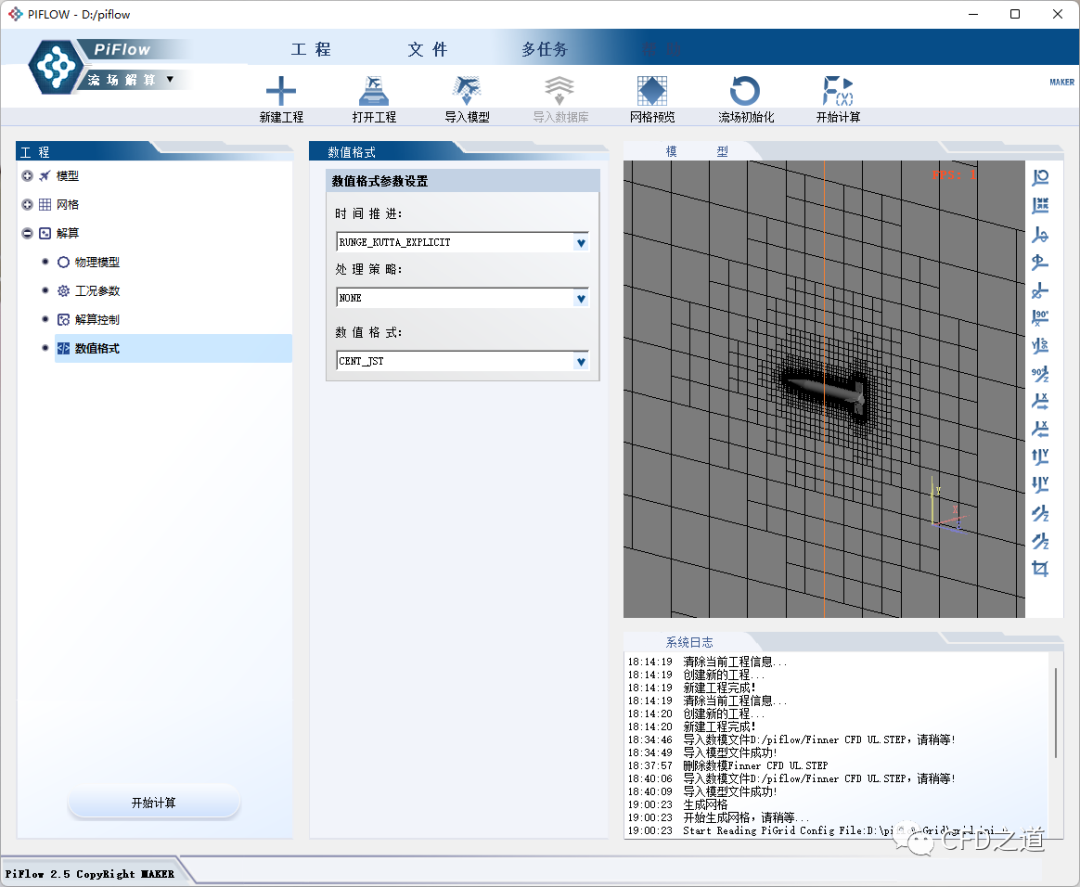1080x887 pixels.
Task: Select 工况参数 in the project tree
Action: [97, 291]
